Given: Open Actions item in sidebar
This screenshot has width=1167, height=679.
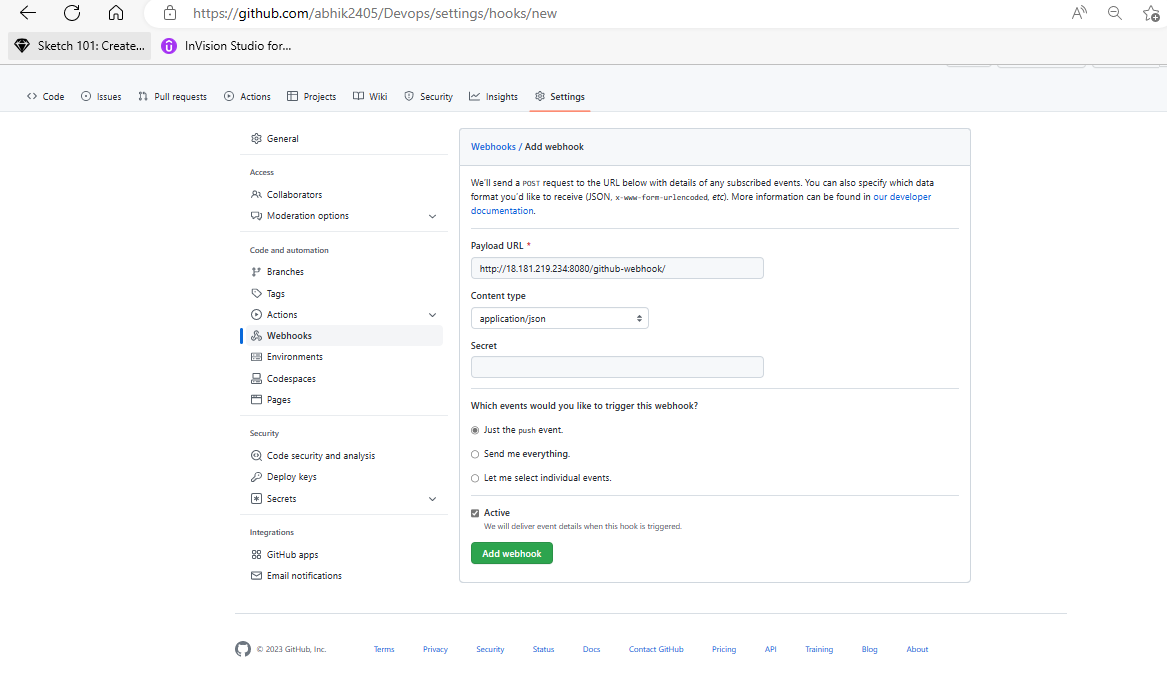Looking at the screenshot, I should point(282,315).
